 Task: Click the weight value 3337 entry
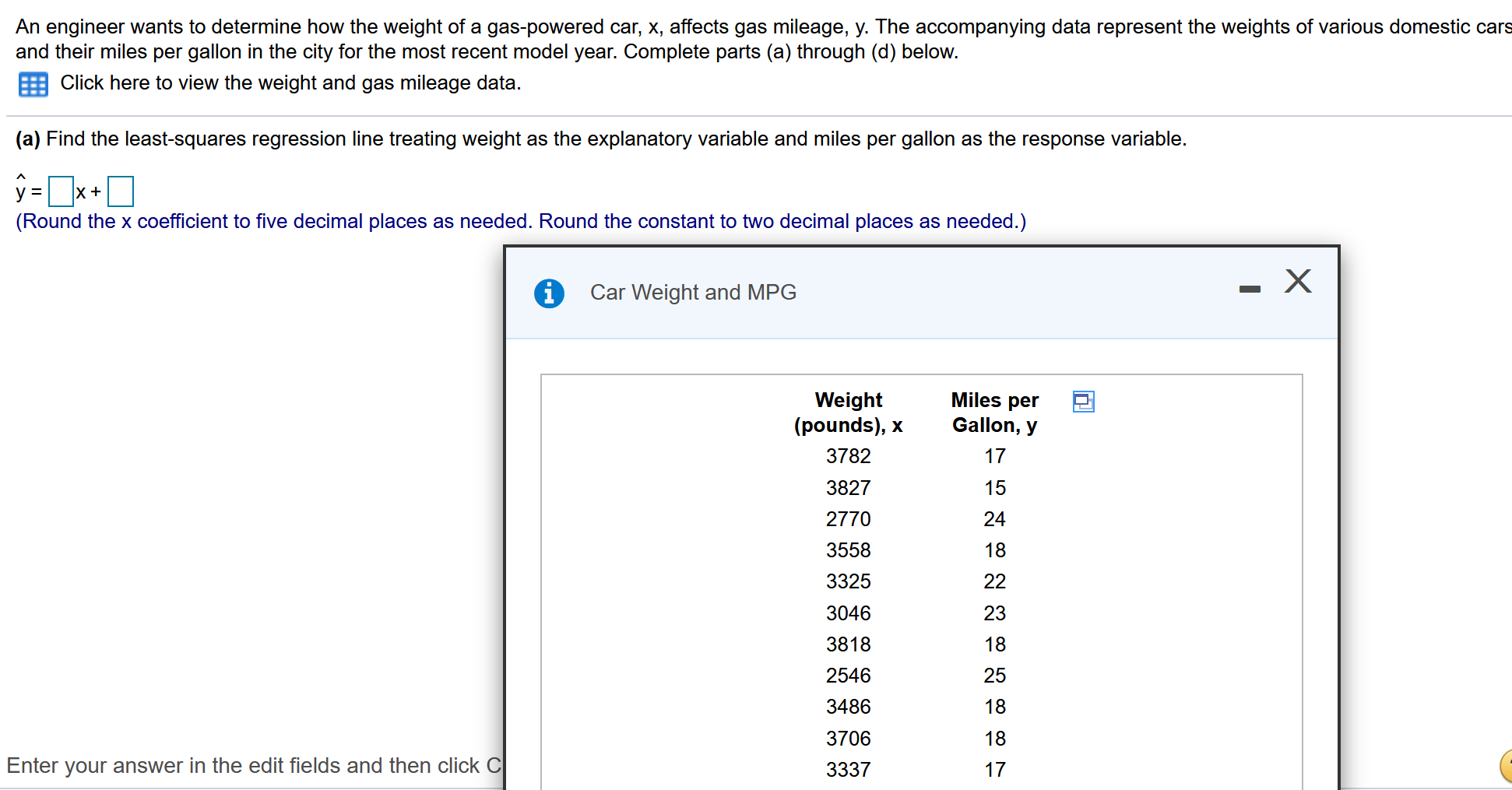849,769
